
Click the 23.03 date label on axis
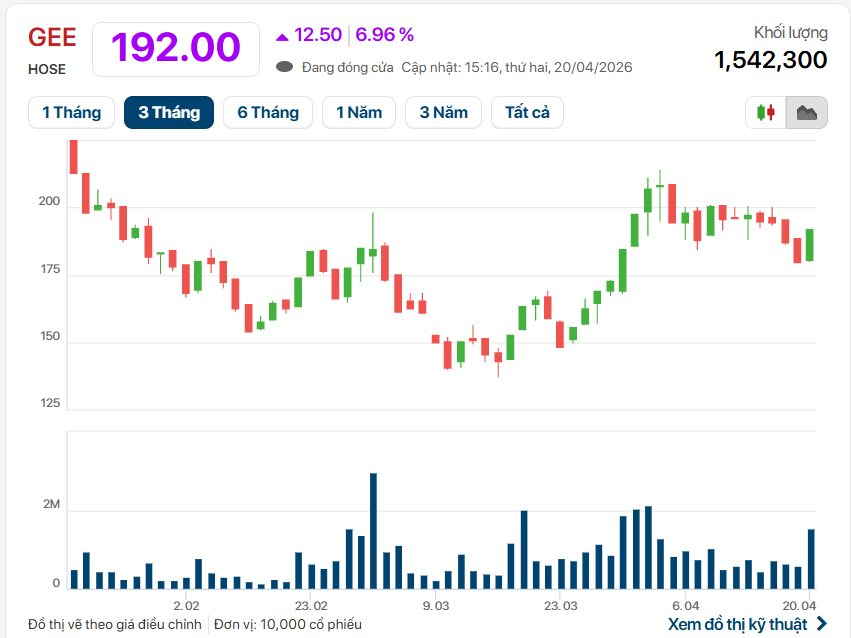(561, 606)
